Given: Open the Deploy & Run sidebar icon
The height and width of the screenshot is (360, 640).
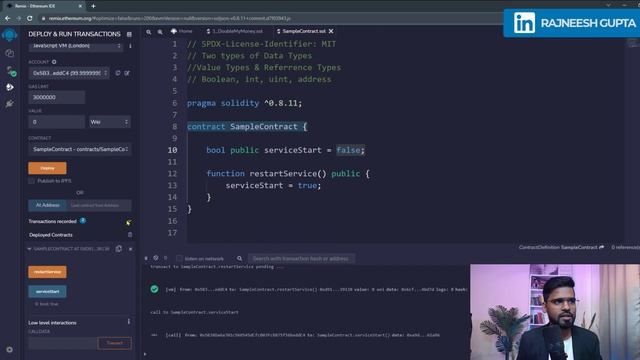Looking at the screenshot, I should (x=9, y=87).
